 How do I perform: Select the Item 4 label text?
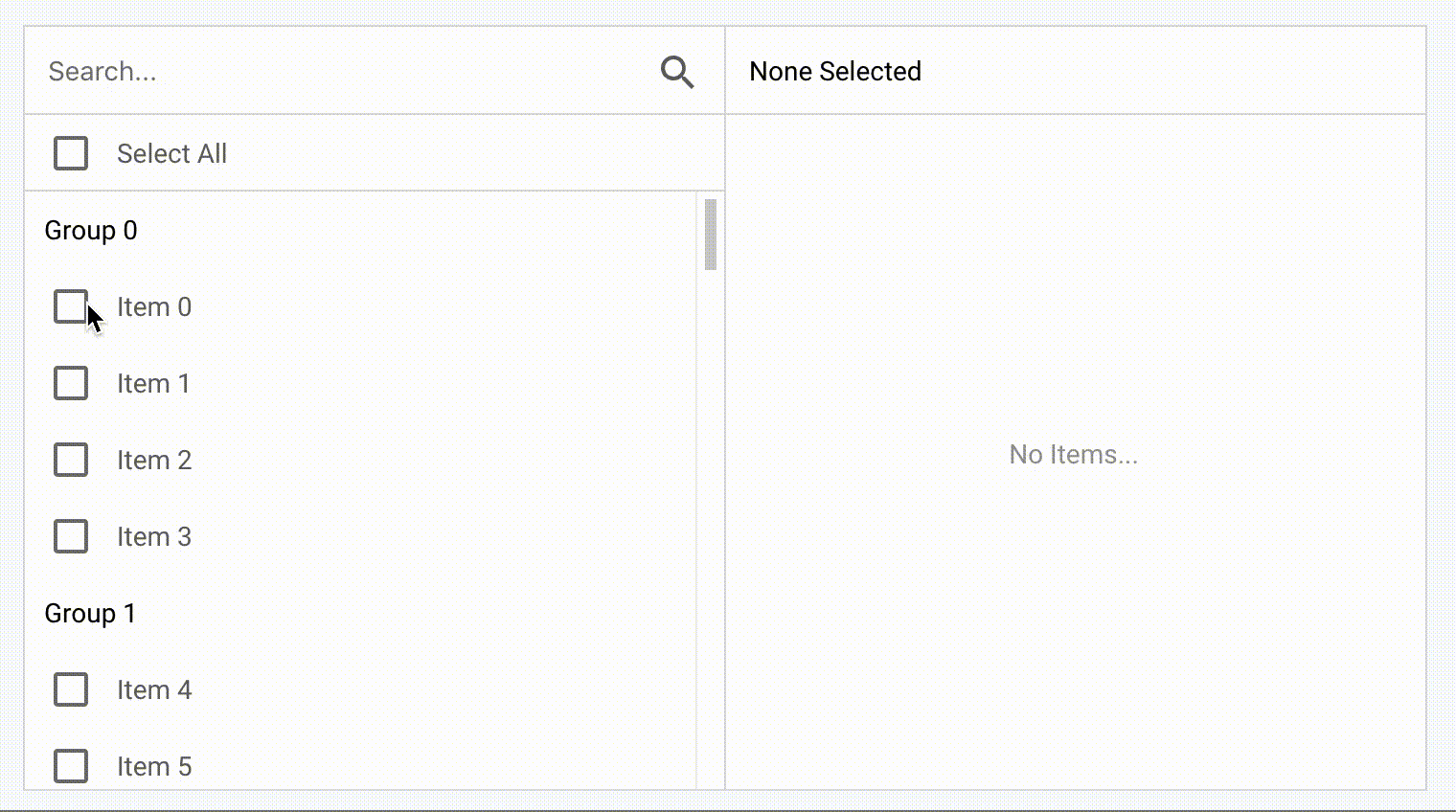(153, 689)
